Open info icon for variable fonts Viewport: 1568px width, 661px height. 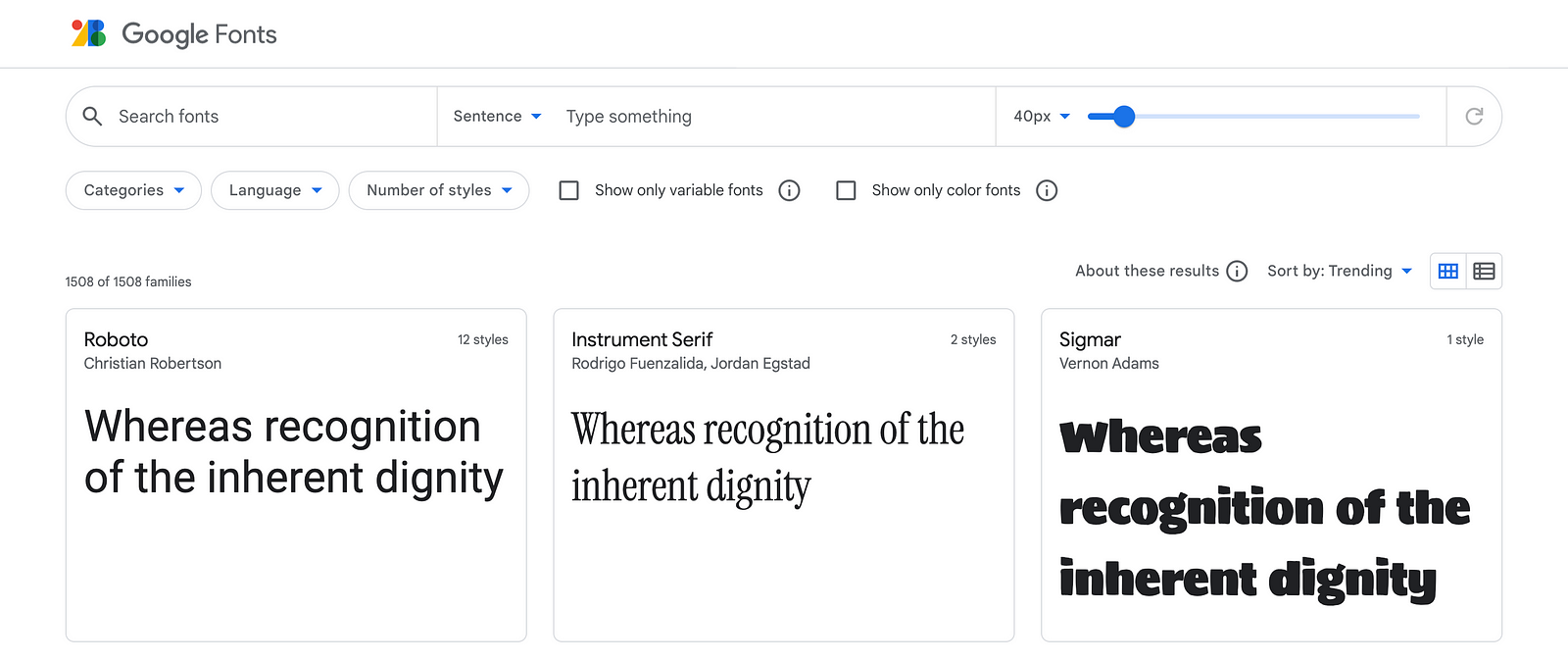[x=789, y=190]
